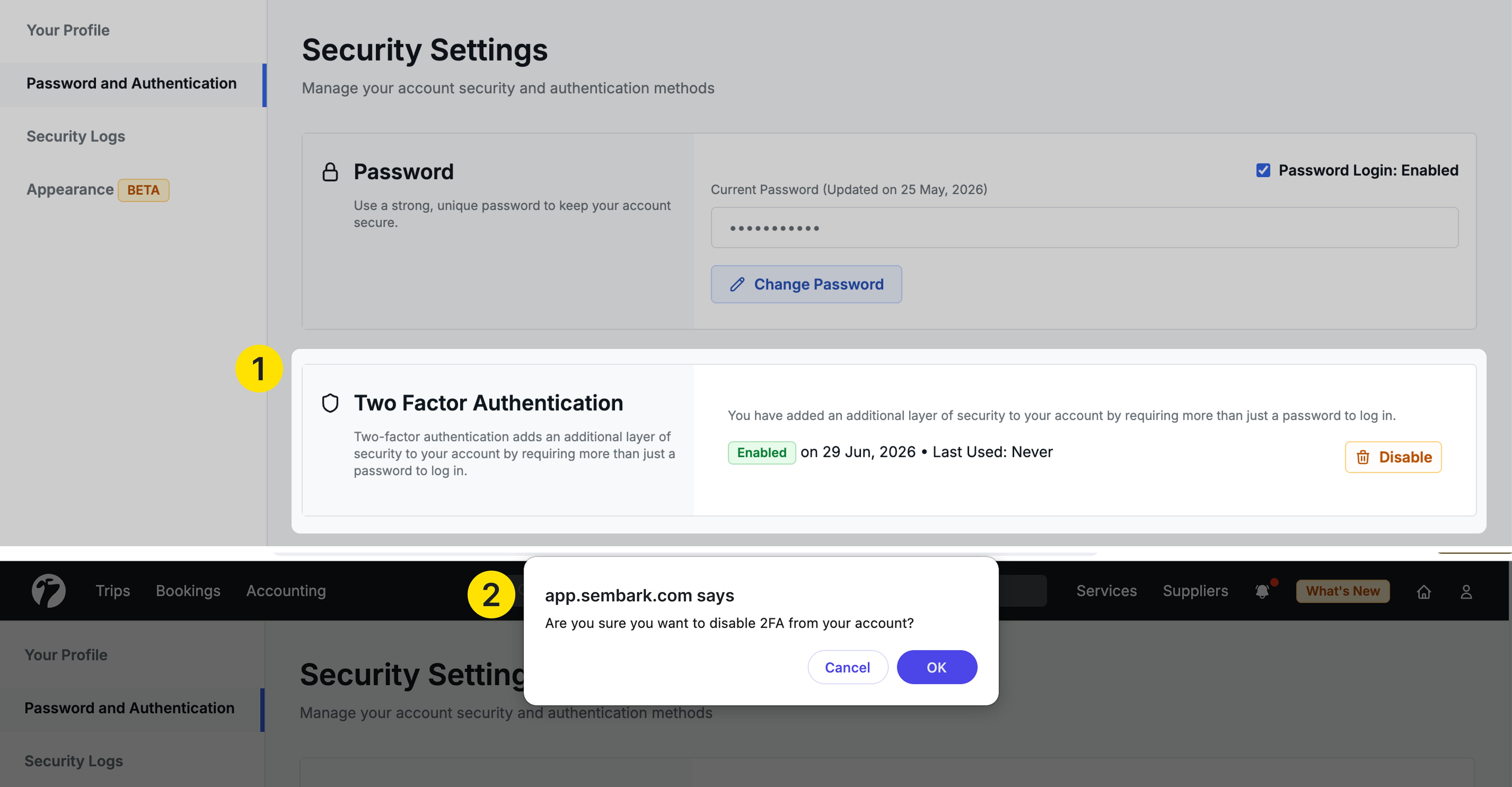Click the Security Settings page heading
The image size is (1512, 787).
(x=424, y=50)
